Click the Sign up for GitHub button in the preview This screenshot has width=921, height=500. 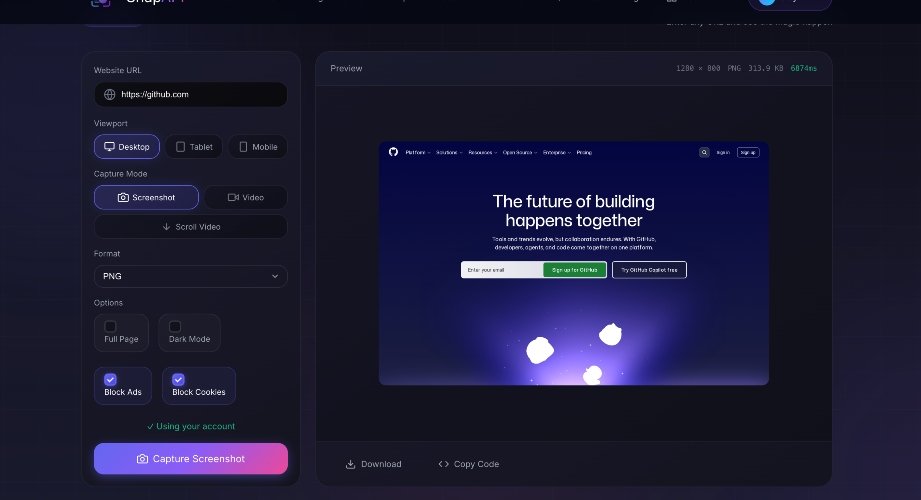point(574,270)
